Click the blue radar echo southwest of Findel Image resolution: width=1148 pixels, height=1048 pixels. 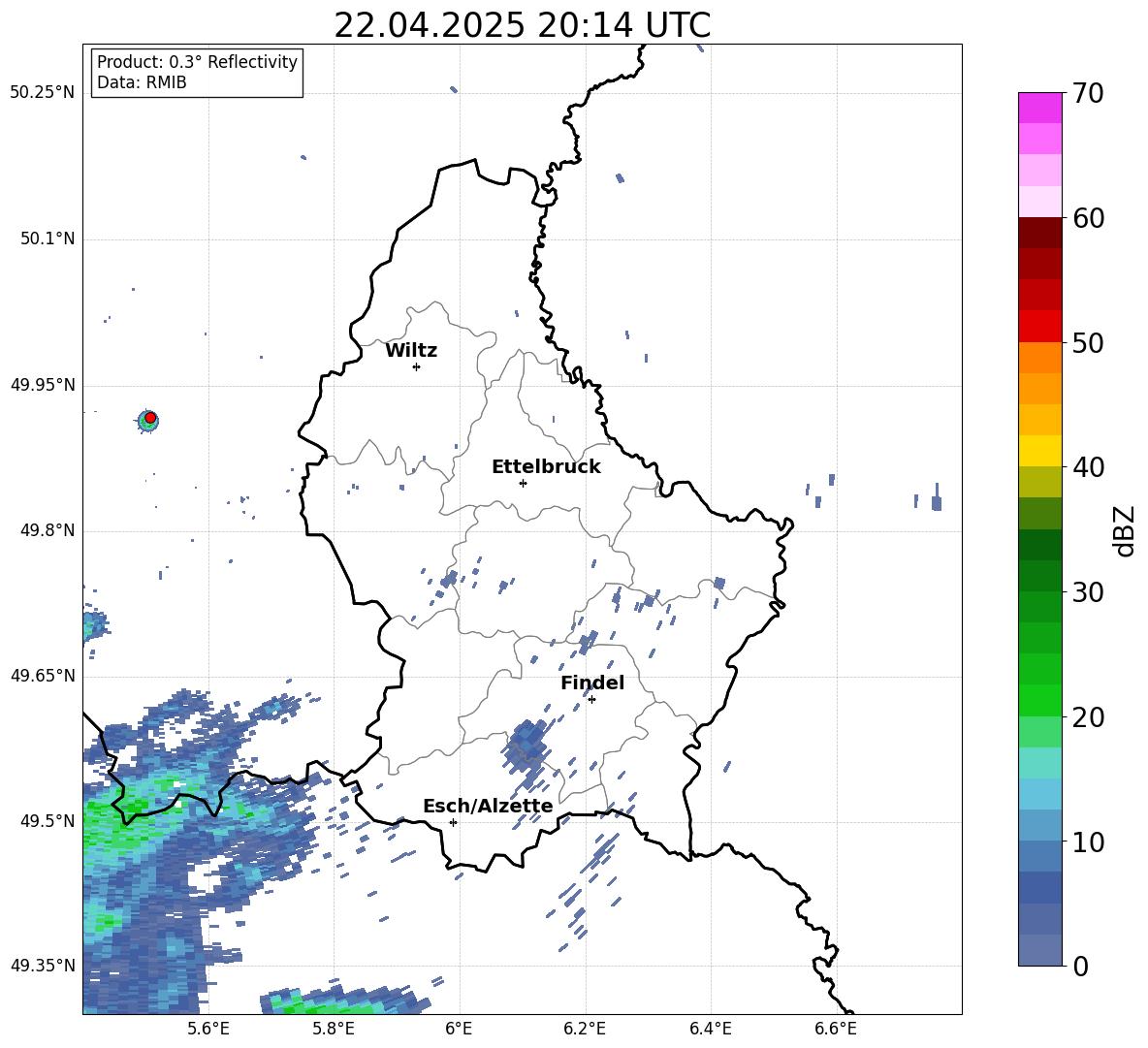click(x=526, y=746)
